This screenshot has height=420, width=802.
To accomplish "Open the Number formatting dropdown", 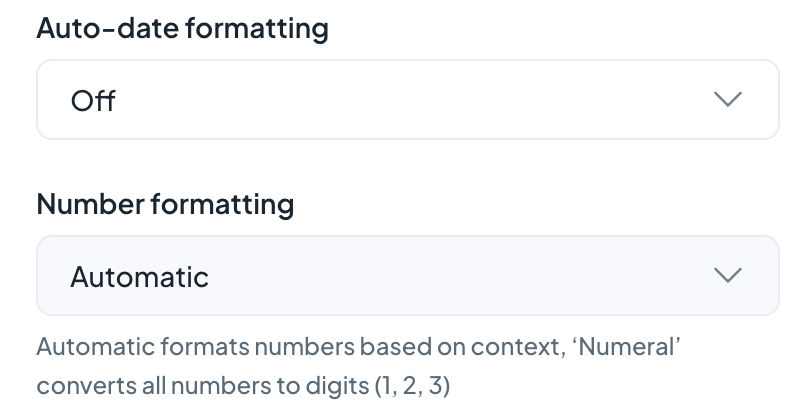I will point(408,275).
